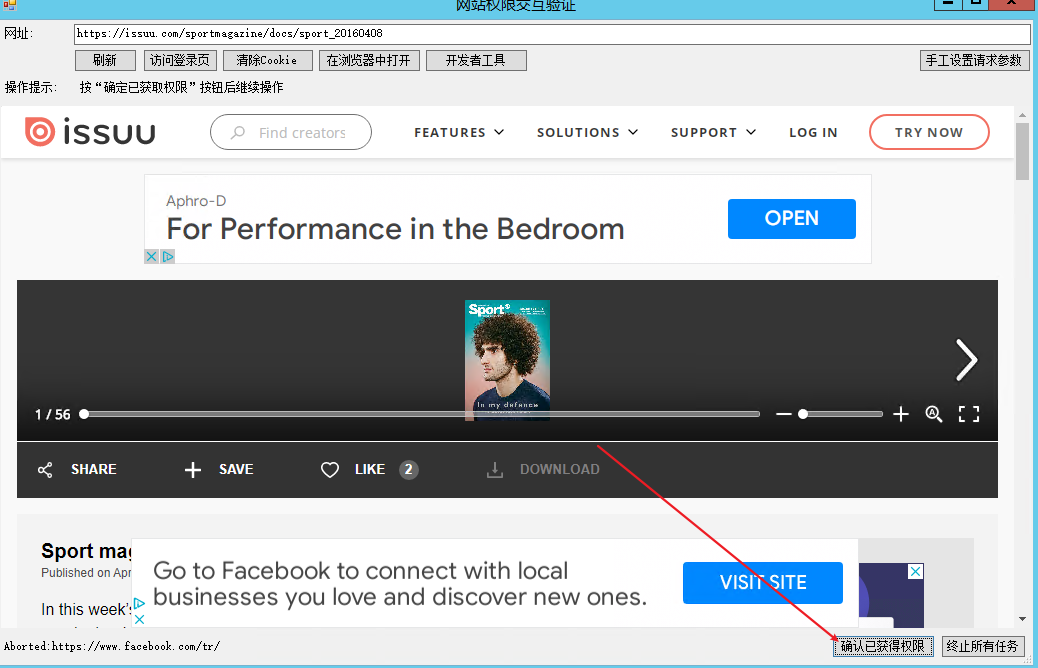
Task: Click the 清除Cookie button
Action: (x=267, y=61)
